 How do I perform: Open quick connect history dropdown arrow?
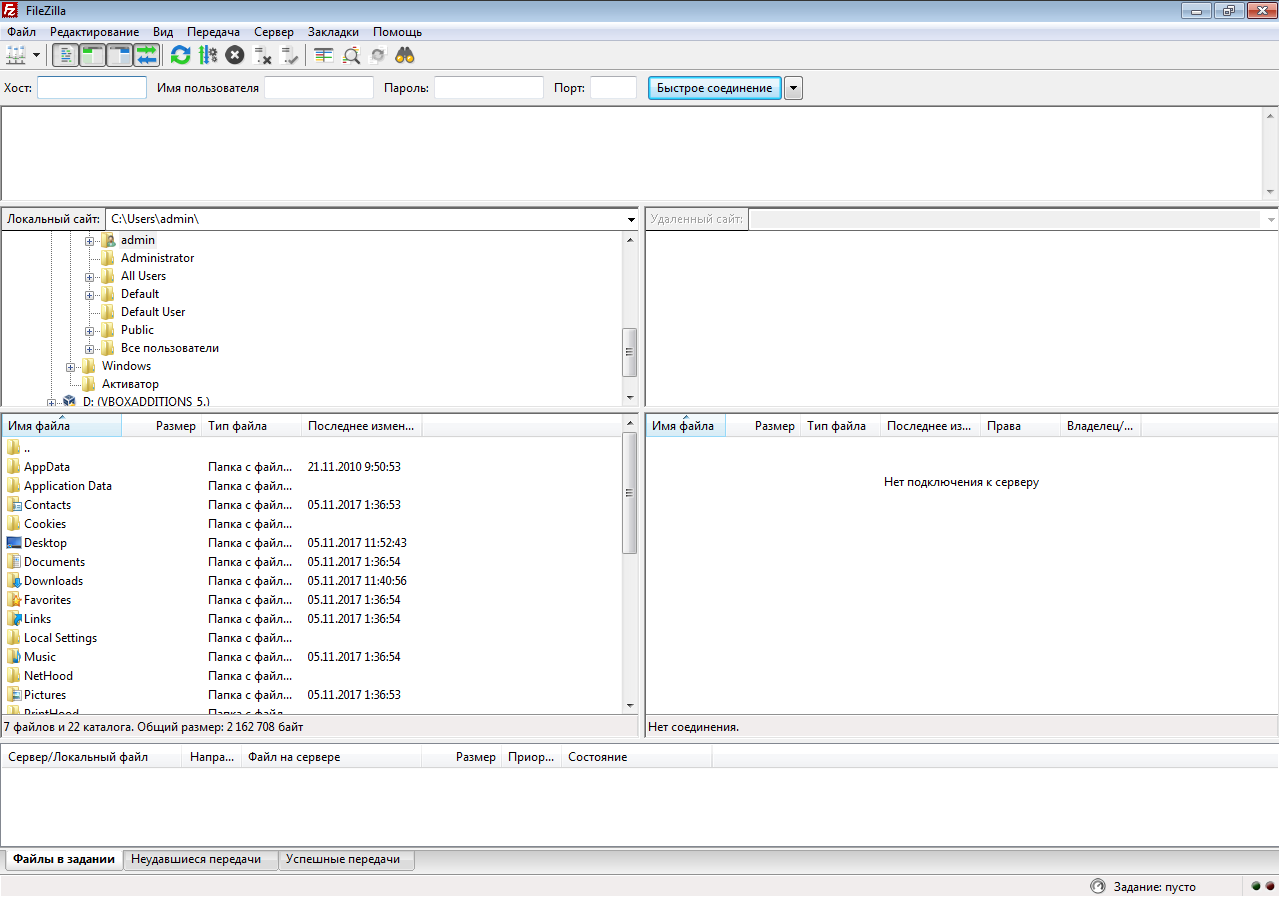(793, 88)
